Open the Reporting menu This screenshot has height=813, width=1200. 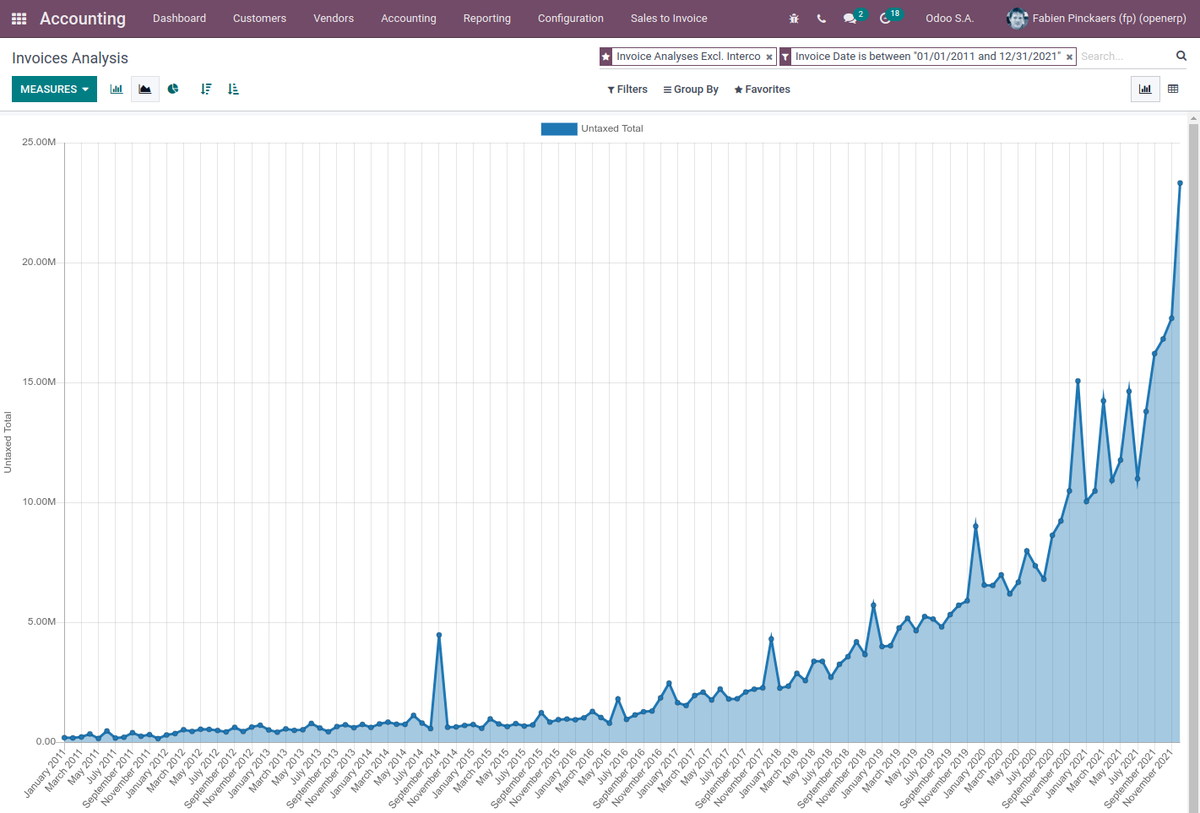[487, 18]
